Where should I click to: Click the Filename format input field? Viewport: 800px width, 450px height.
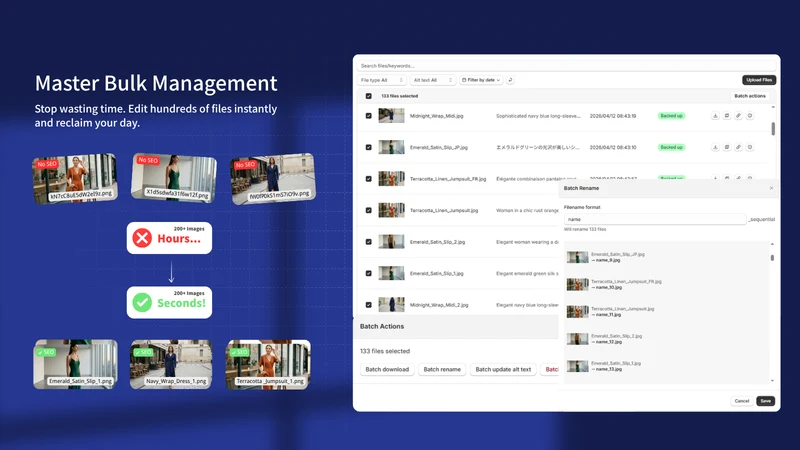point(655,219)
